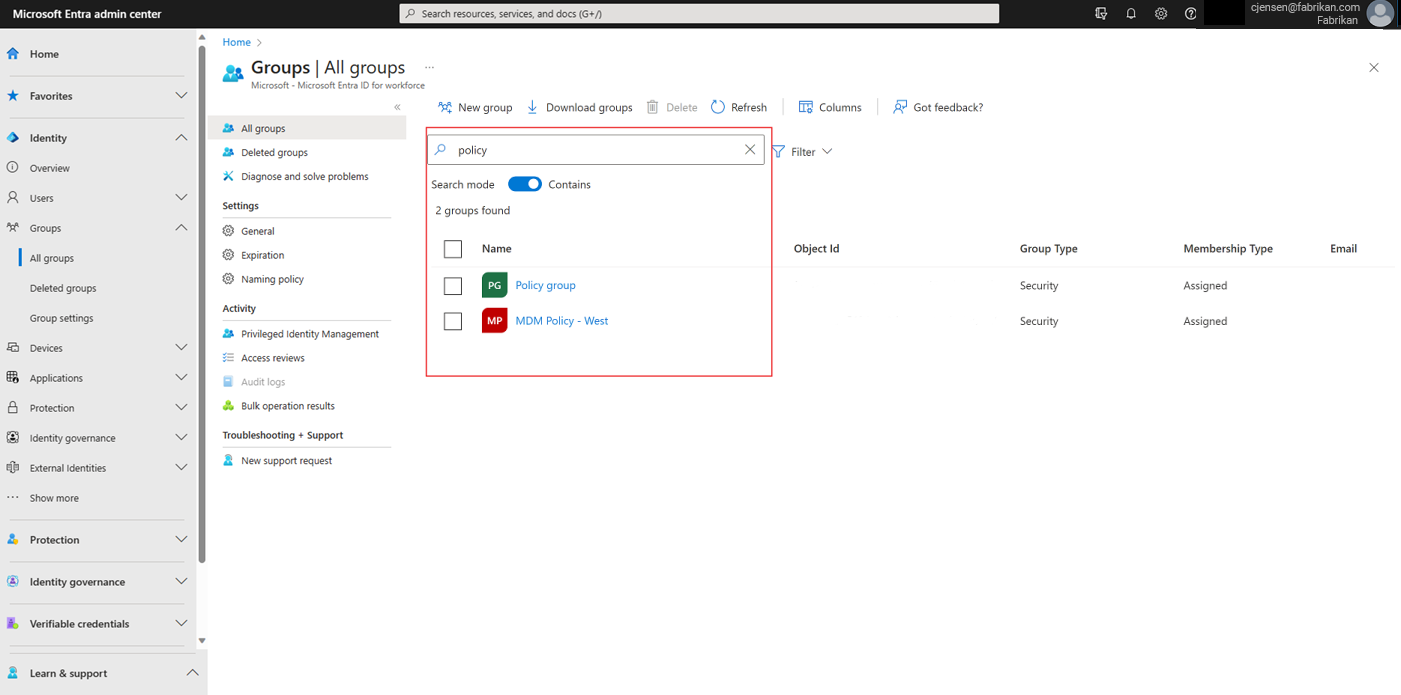This screenshot has height=695, width=1401.
Task: Open the MDM Policy - West link
Action: [561, 321]
